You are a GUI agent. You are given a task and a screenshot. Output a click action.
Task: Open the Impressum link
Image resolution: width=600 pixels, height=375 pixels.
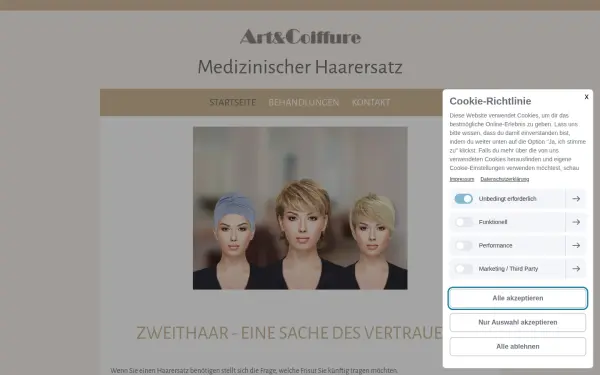(x=461, y=179)
